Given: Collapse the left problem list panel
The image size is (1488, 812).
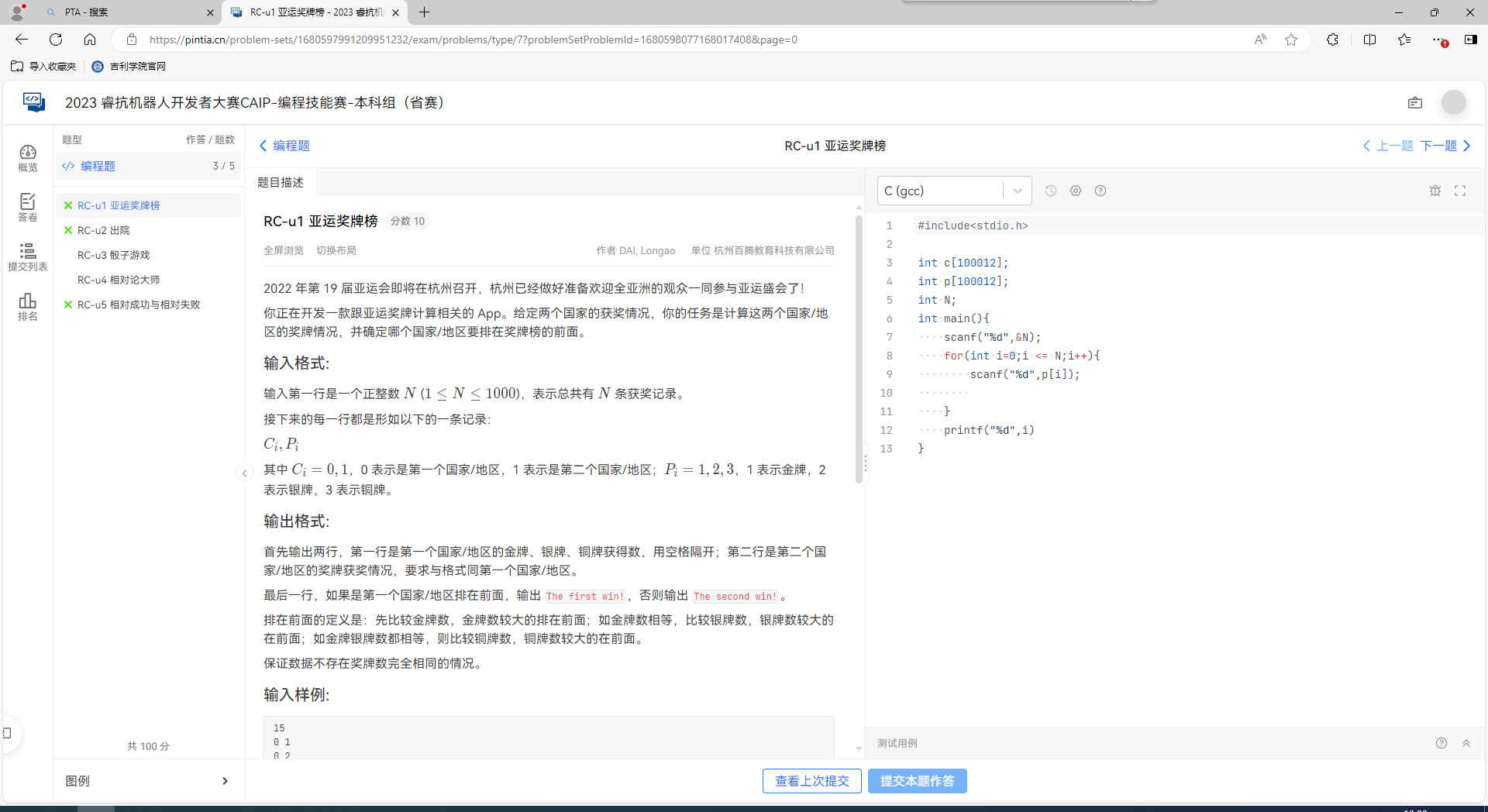Looking at the screenshot, I should (245, 473).
